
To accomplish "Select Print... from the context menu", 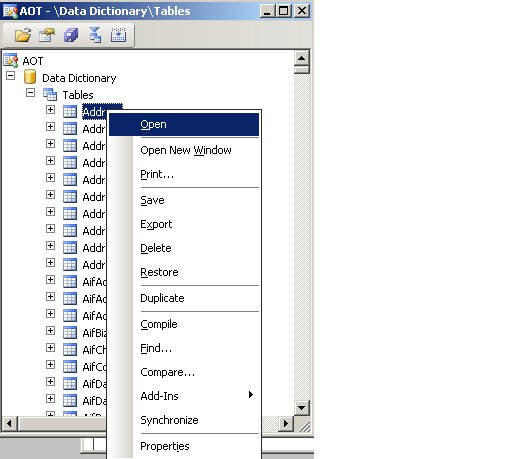I will 184,174.
